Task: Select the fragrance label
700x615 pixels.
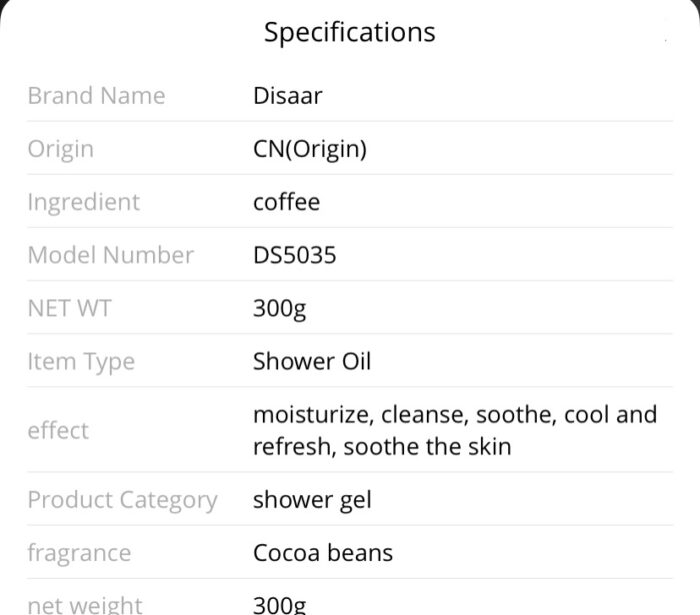Action: coord(79,553)
